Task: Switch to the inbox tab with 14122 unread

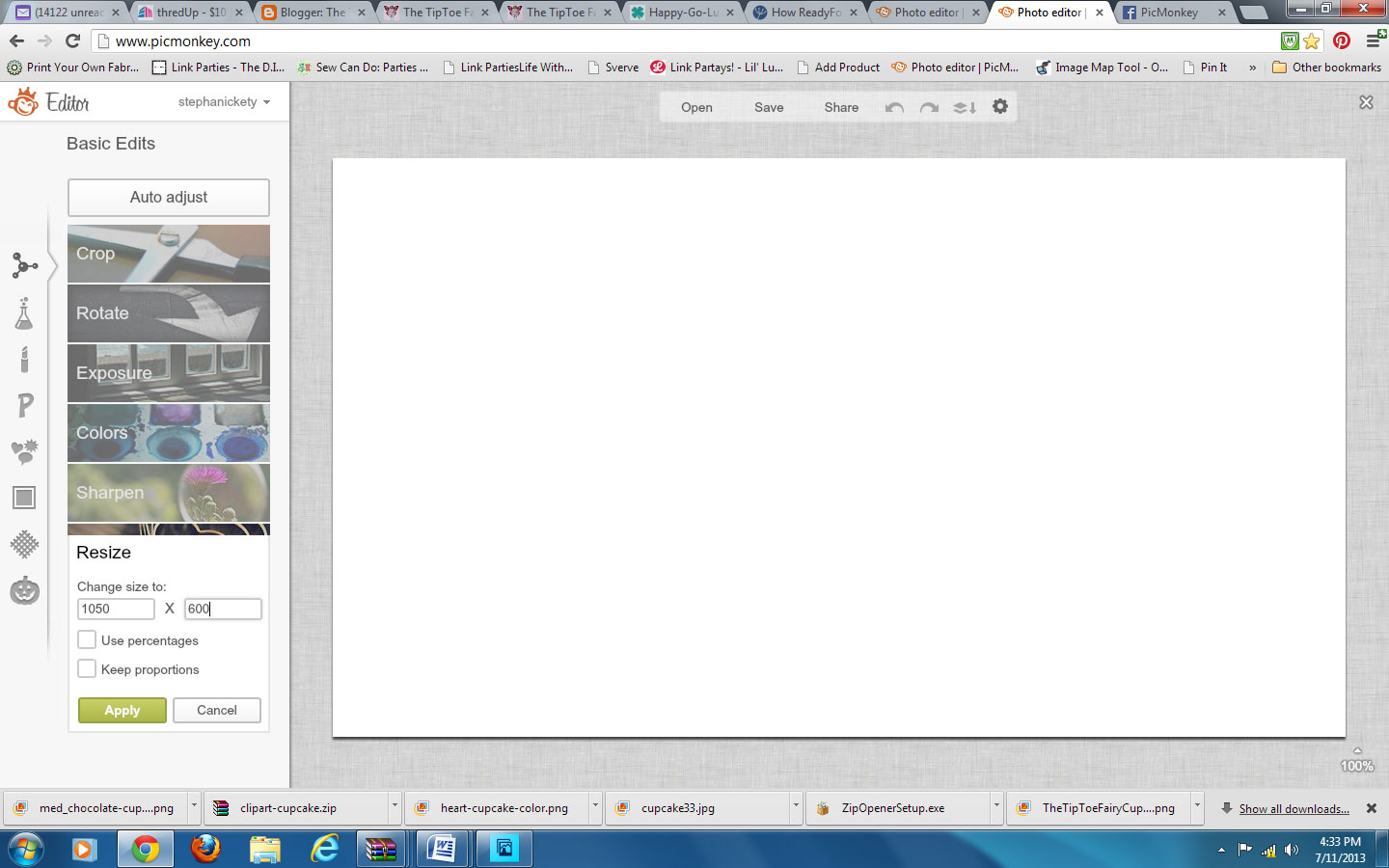Action: point(68,13)
